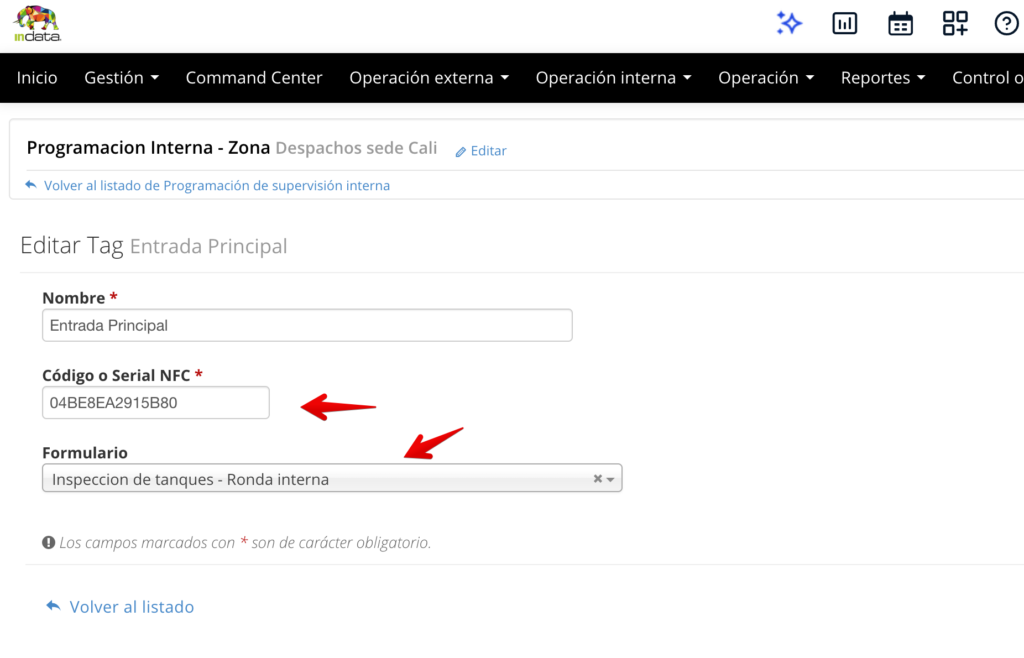Click the add widget grid icon
The image size is (1024, 658).
(x=955, y=23)
